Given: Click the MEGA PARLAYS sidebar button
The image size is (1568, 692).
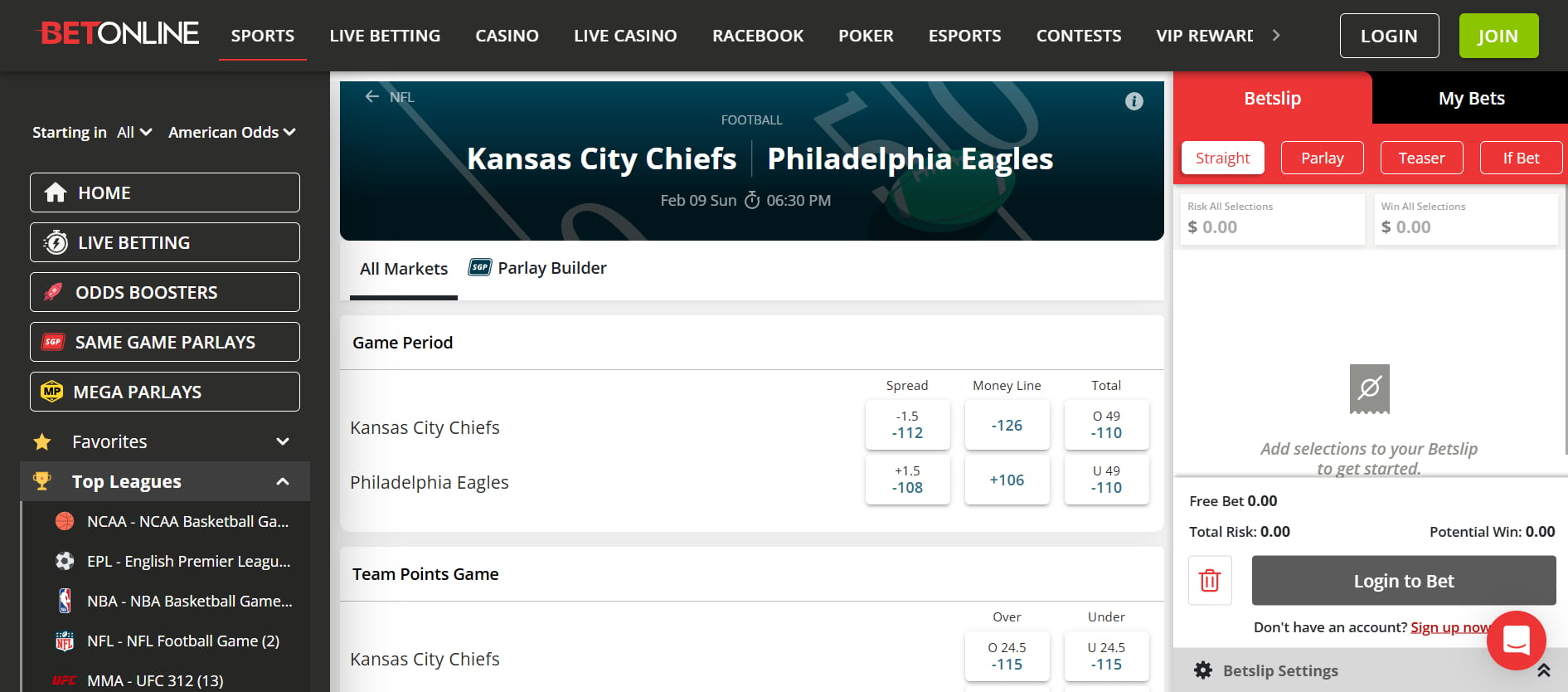Looking at the screenshot, I should (x=165, y=392).
